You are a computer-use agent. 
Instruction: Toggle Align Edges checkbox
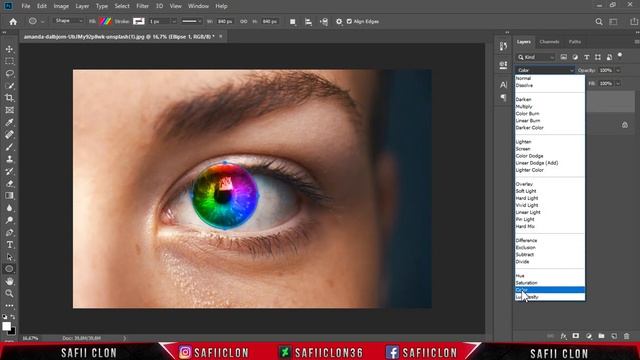coord(349,22)
